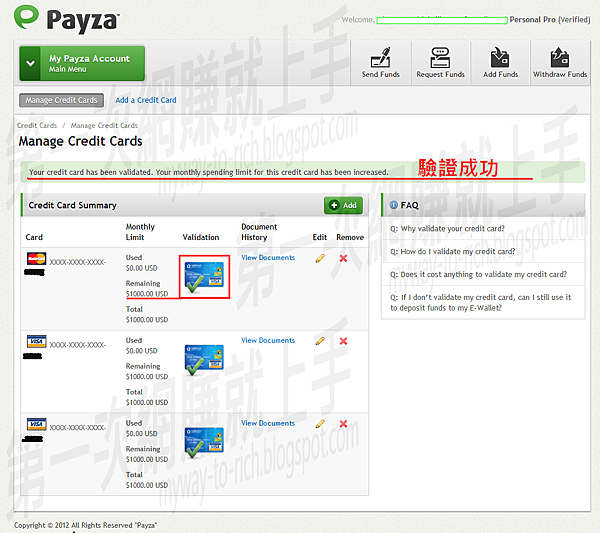This screenshot has height=533, width=600.
Task: Click the Payza logo
Action: [67, 18]
